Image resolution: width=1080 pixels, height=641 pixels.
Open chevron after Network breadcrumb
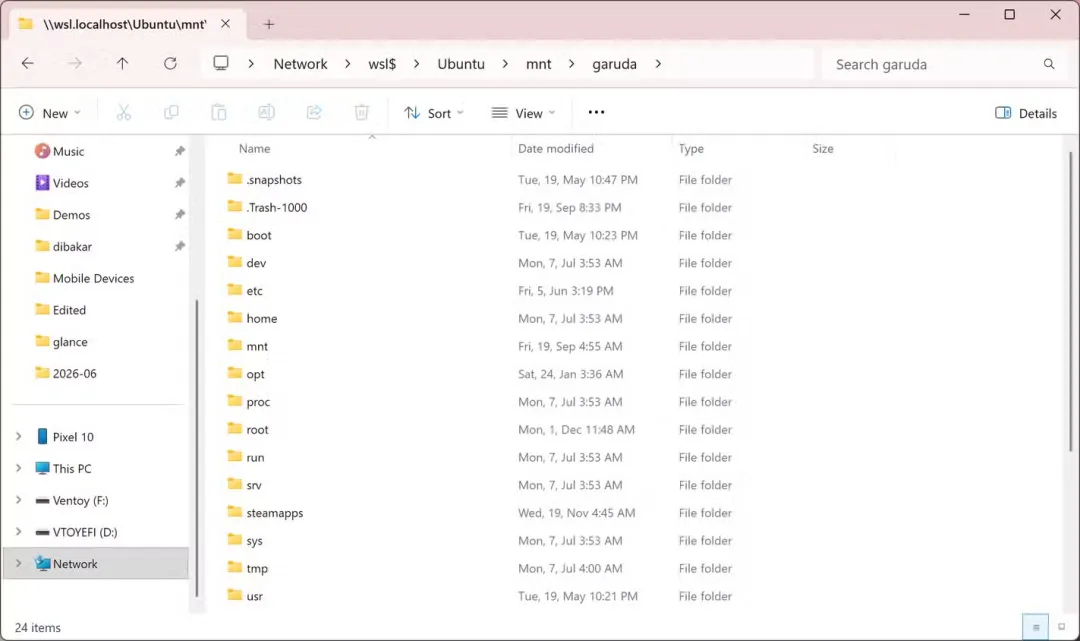pos(347,64)
